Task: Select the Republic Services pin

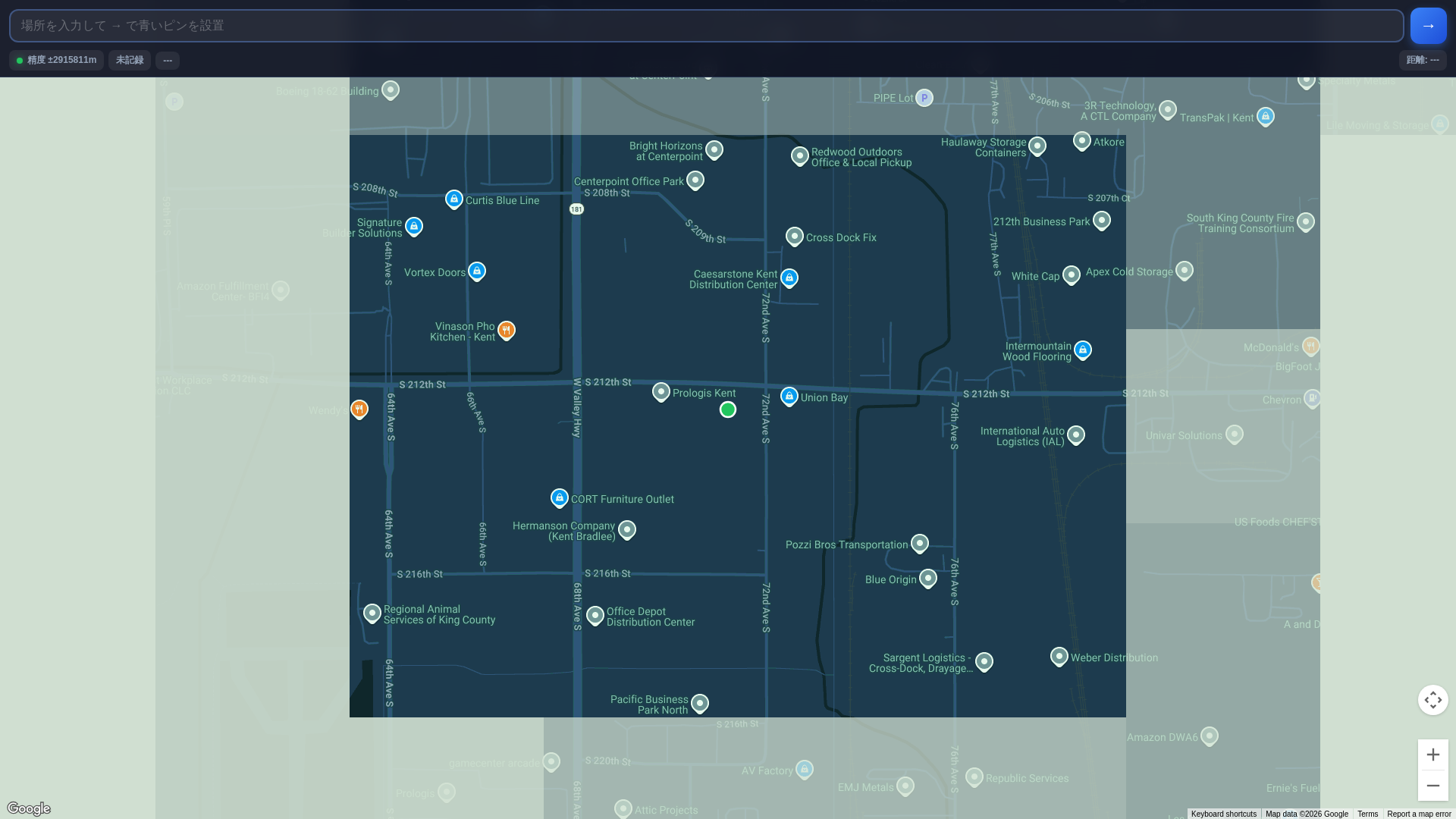Action: (x=974, y=777)
